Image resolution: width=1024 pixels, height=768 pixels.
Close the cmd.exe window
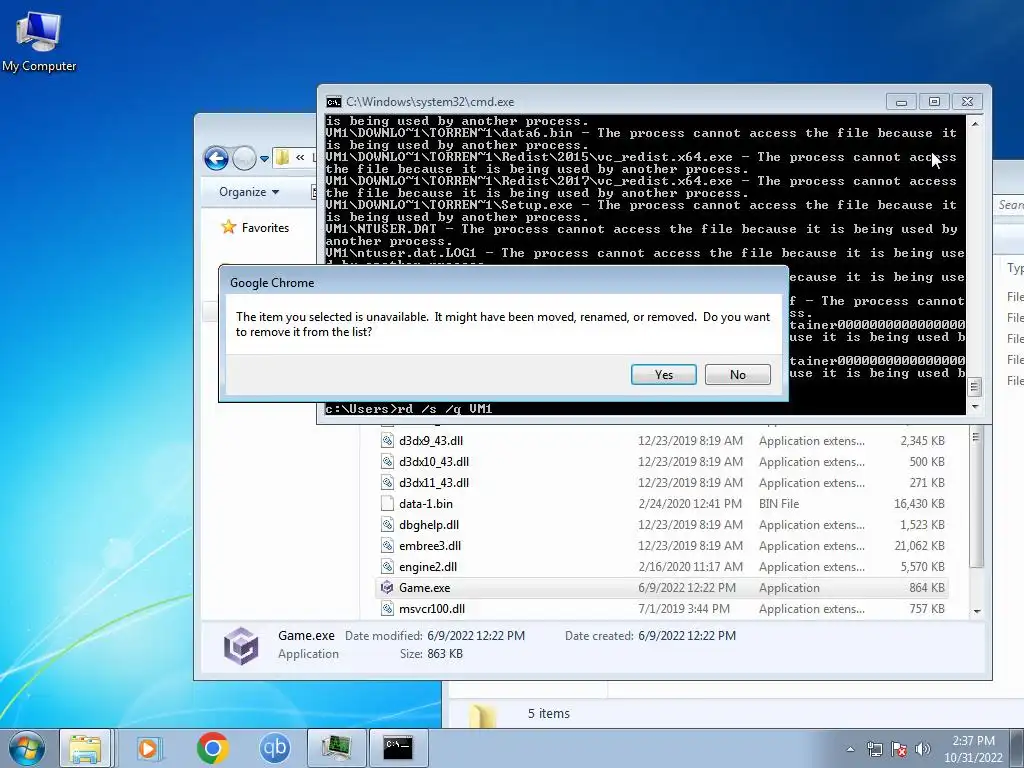pos(967,101)
